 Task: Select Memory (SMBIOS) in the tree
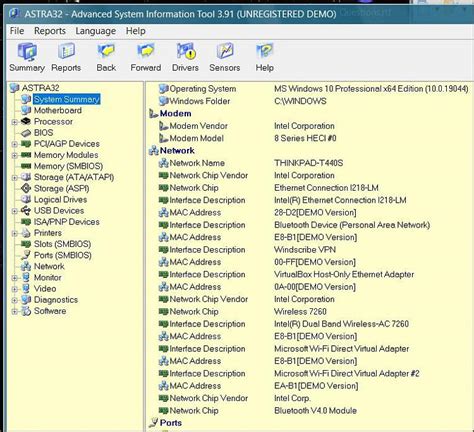pyautogui.click(x=68, y=166)
